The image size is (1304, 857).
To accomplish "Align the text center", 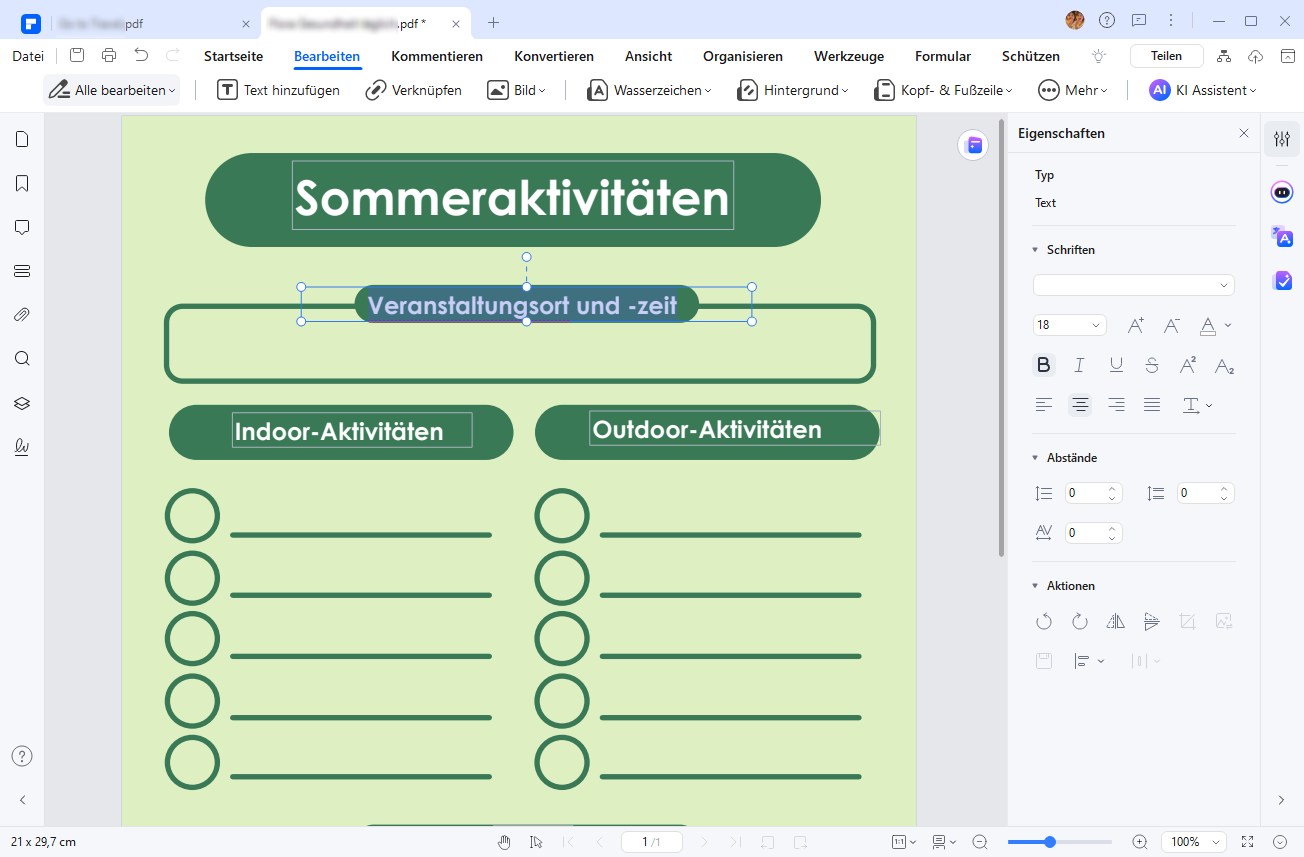I will [x=1080, y=405].
